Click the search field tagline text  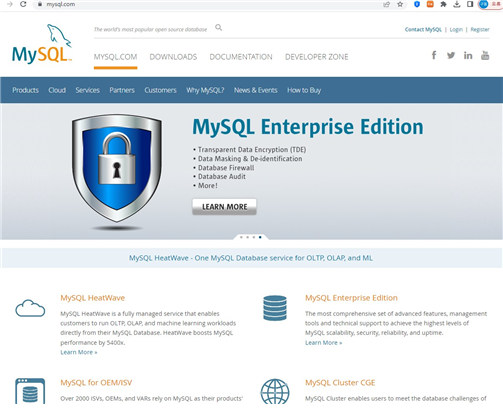150,30
